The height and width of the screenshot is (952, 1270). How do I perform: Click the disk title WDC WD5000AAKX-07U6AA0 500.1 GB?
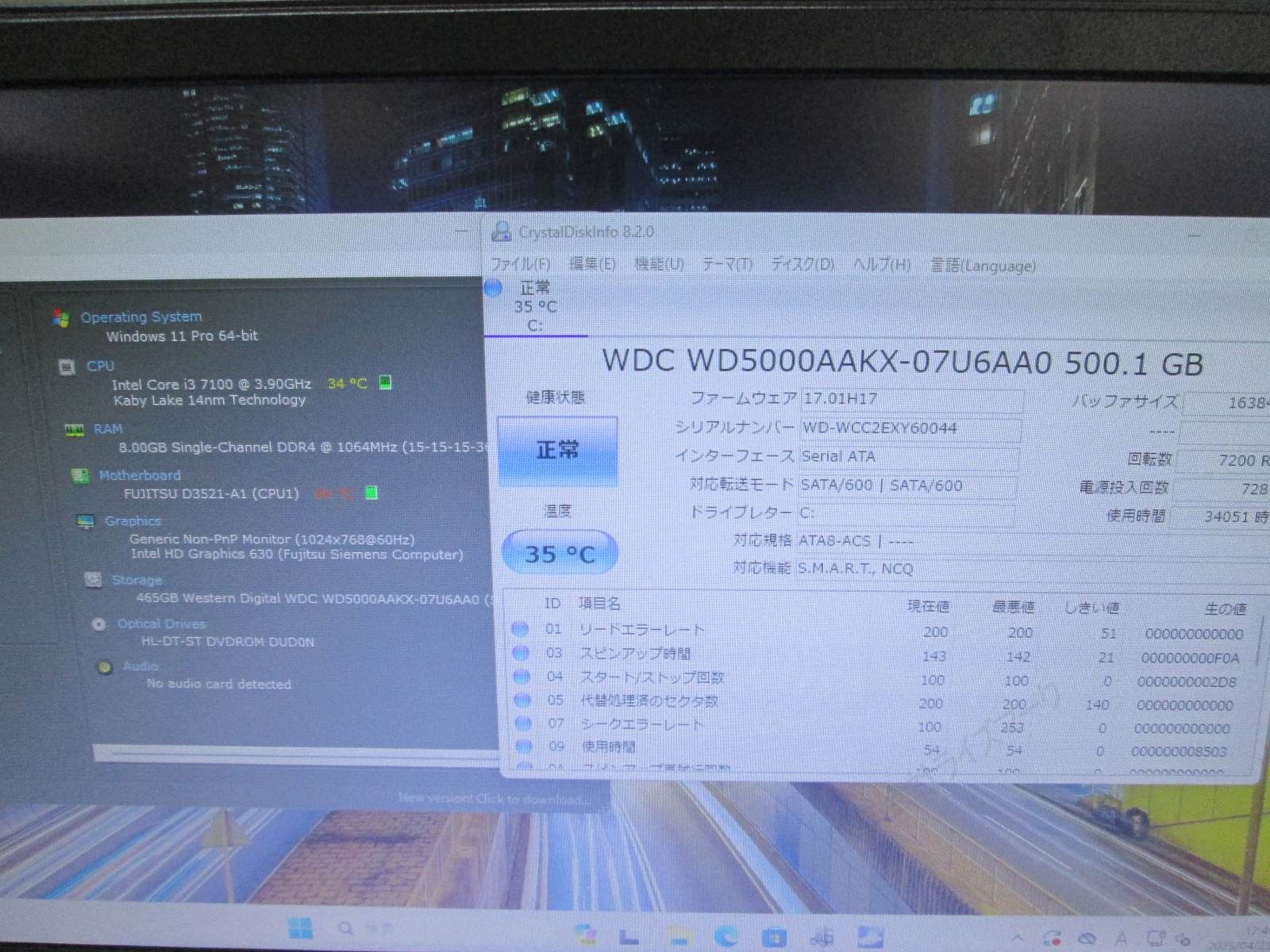pos(902,363)
